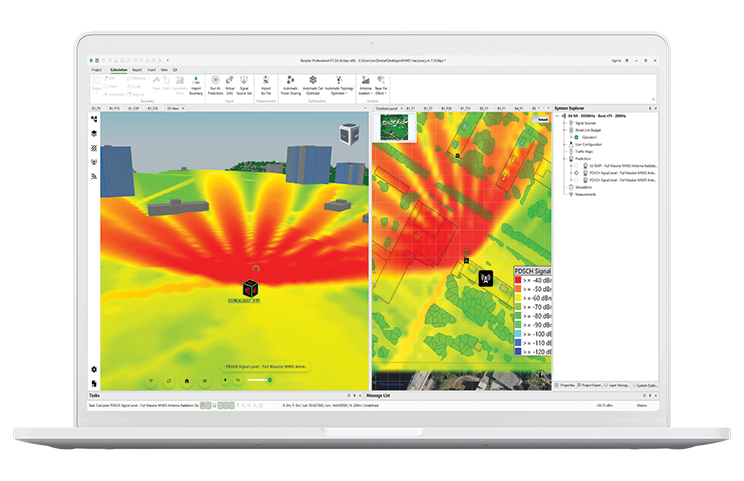Click the layers icon in 3D view sidebar
This screenshot has width=744, height=481.
click(94, 134)
